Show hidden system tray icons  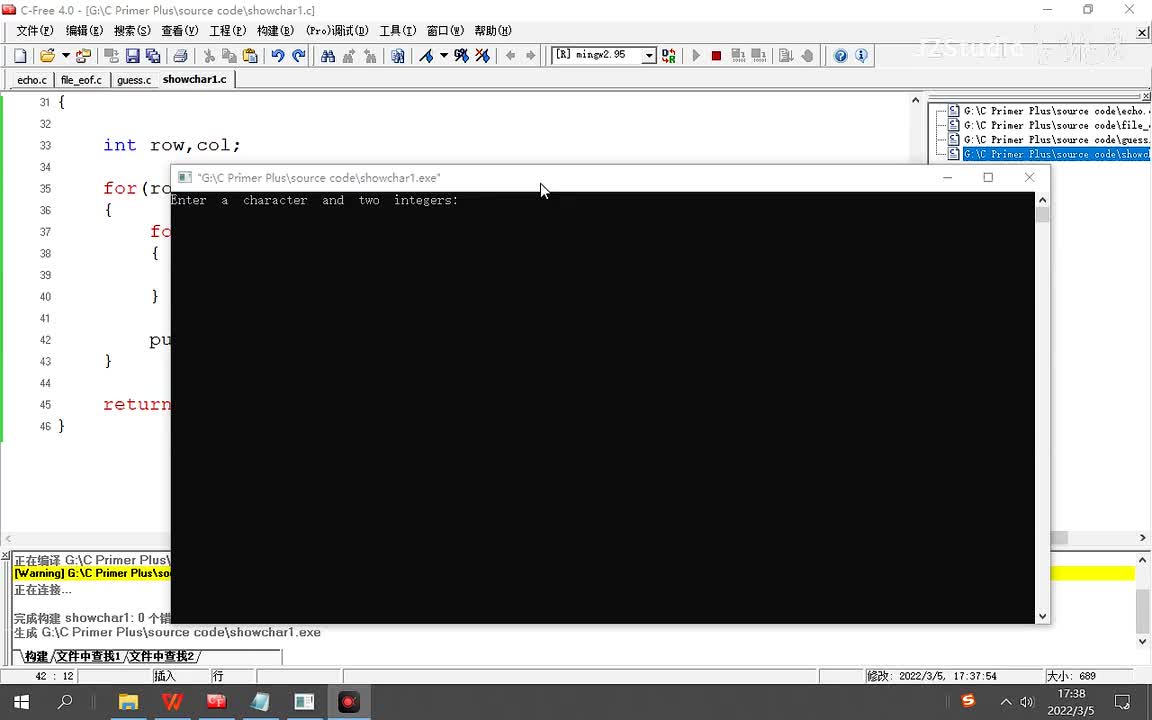[x=1006, y=702]
